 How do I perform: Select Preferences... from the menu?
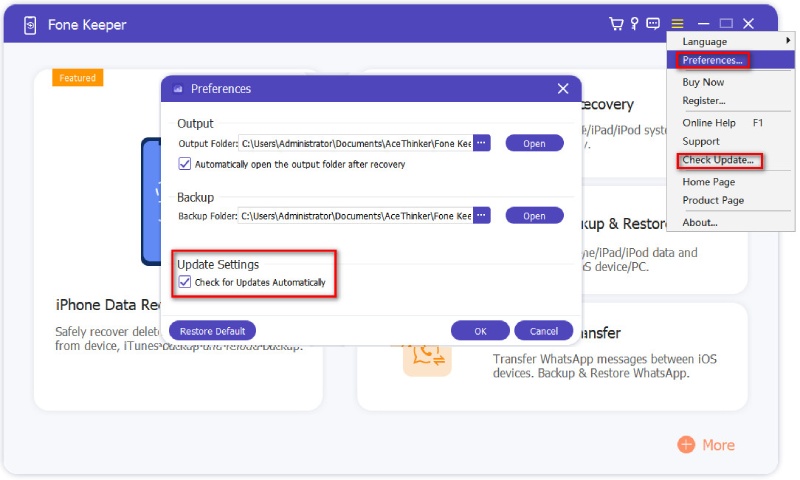point(731,60)
